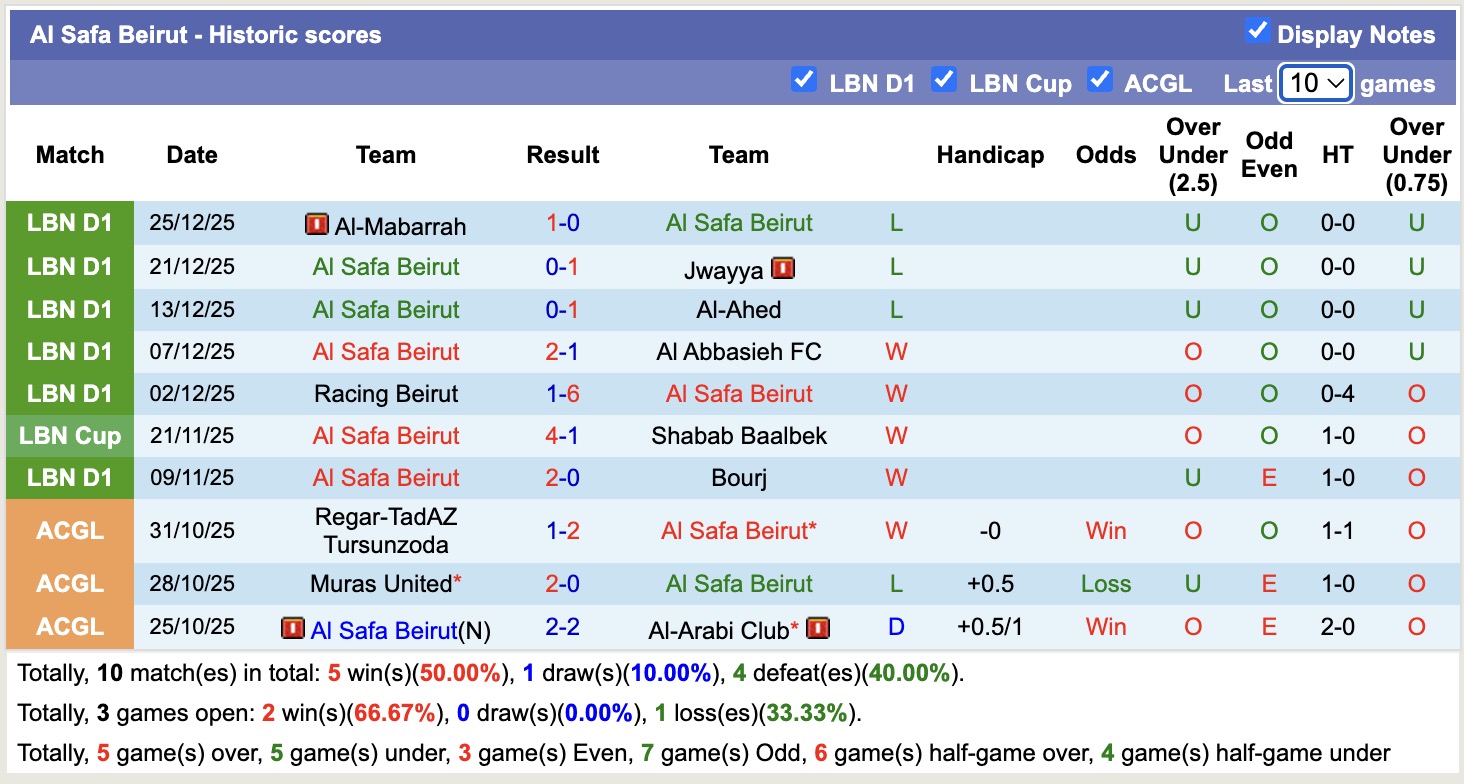Open the Al Abbasieh FC team link
The image size is (1464, 784).
point(739,352)
